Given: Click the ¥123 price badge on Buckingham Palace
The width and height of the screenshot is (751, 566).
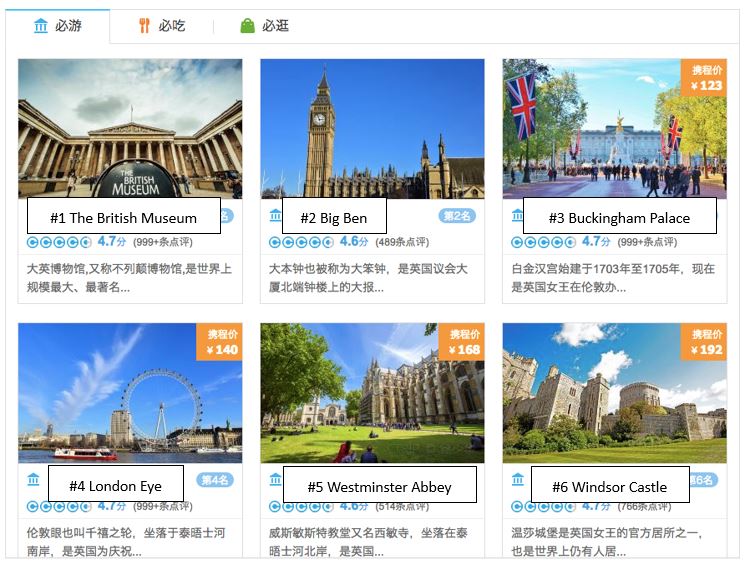Looking at the screenshot, I should pos(704,78).
